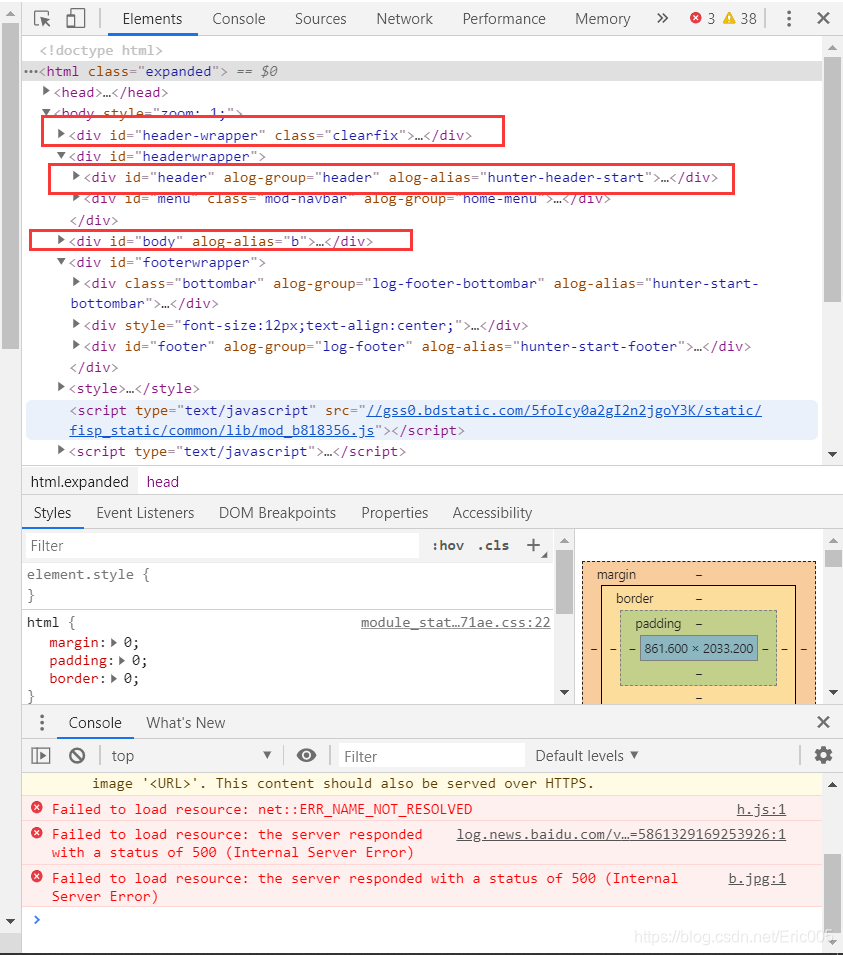
Task: Expand the last script text/javascript node
Action: point(61,450)
